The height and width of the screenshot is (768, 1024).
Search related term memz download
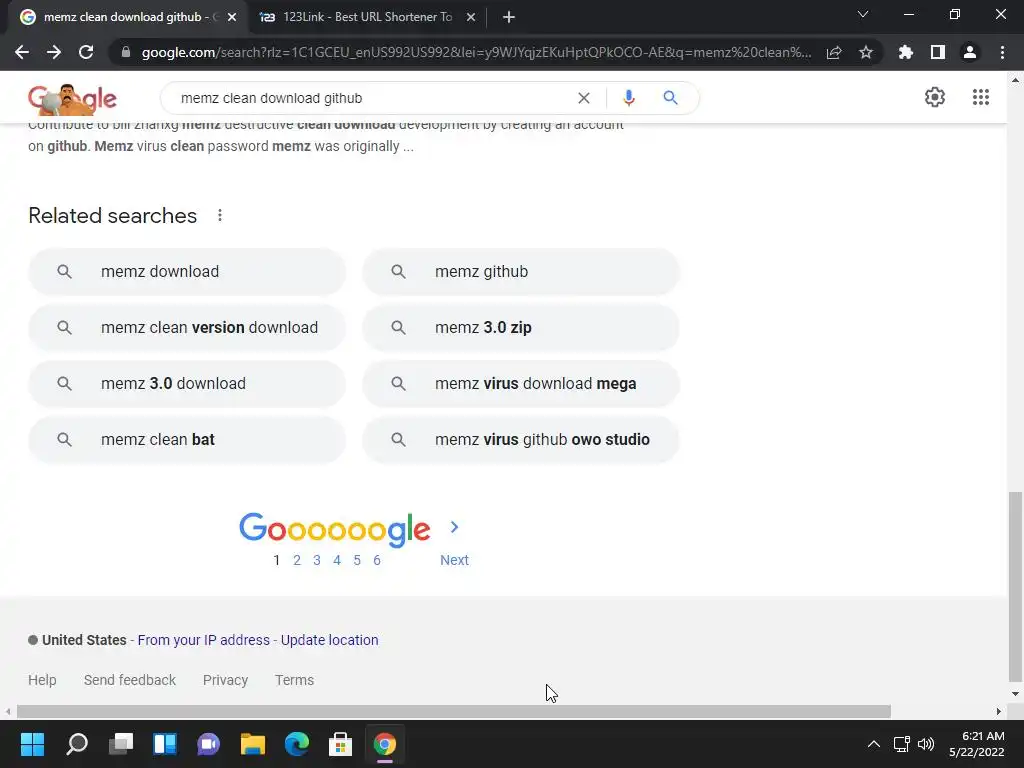click(x=187, y=272)
